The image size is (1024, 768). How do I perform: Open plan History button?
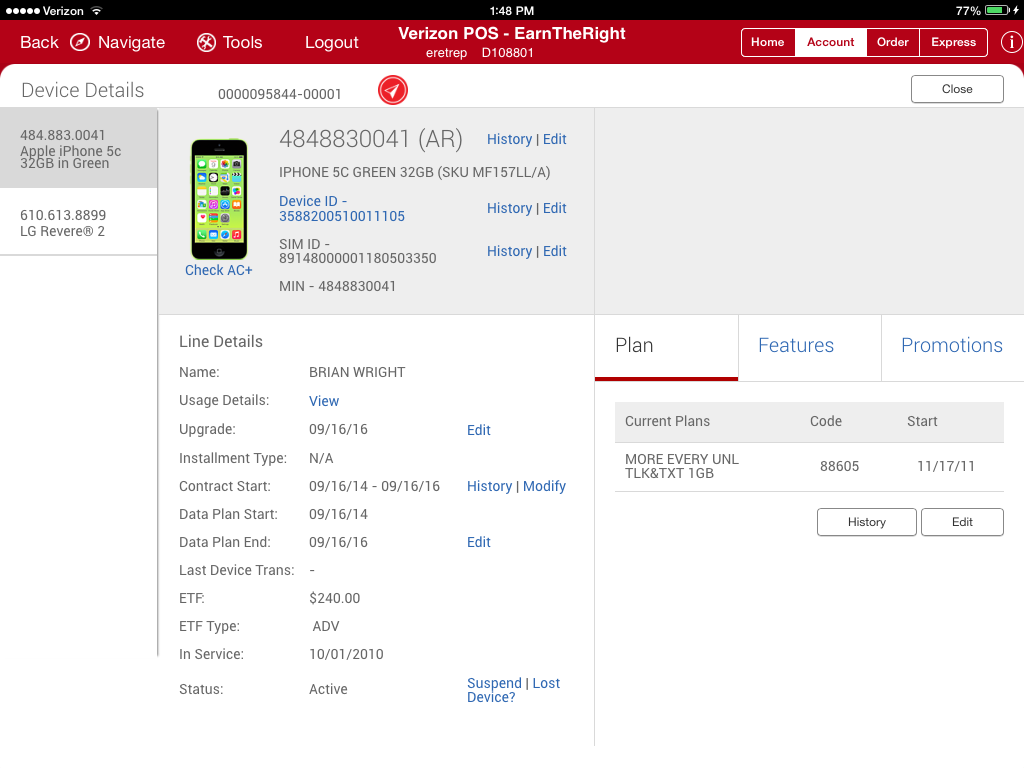click(x=867, y=522)
